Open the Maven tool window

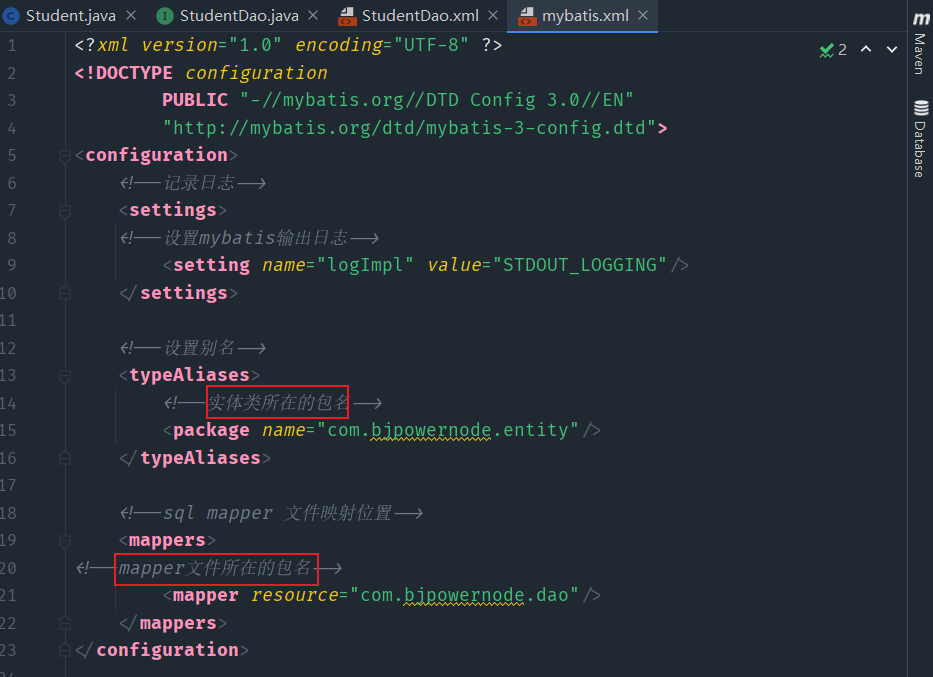point(920,44)
